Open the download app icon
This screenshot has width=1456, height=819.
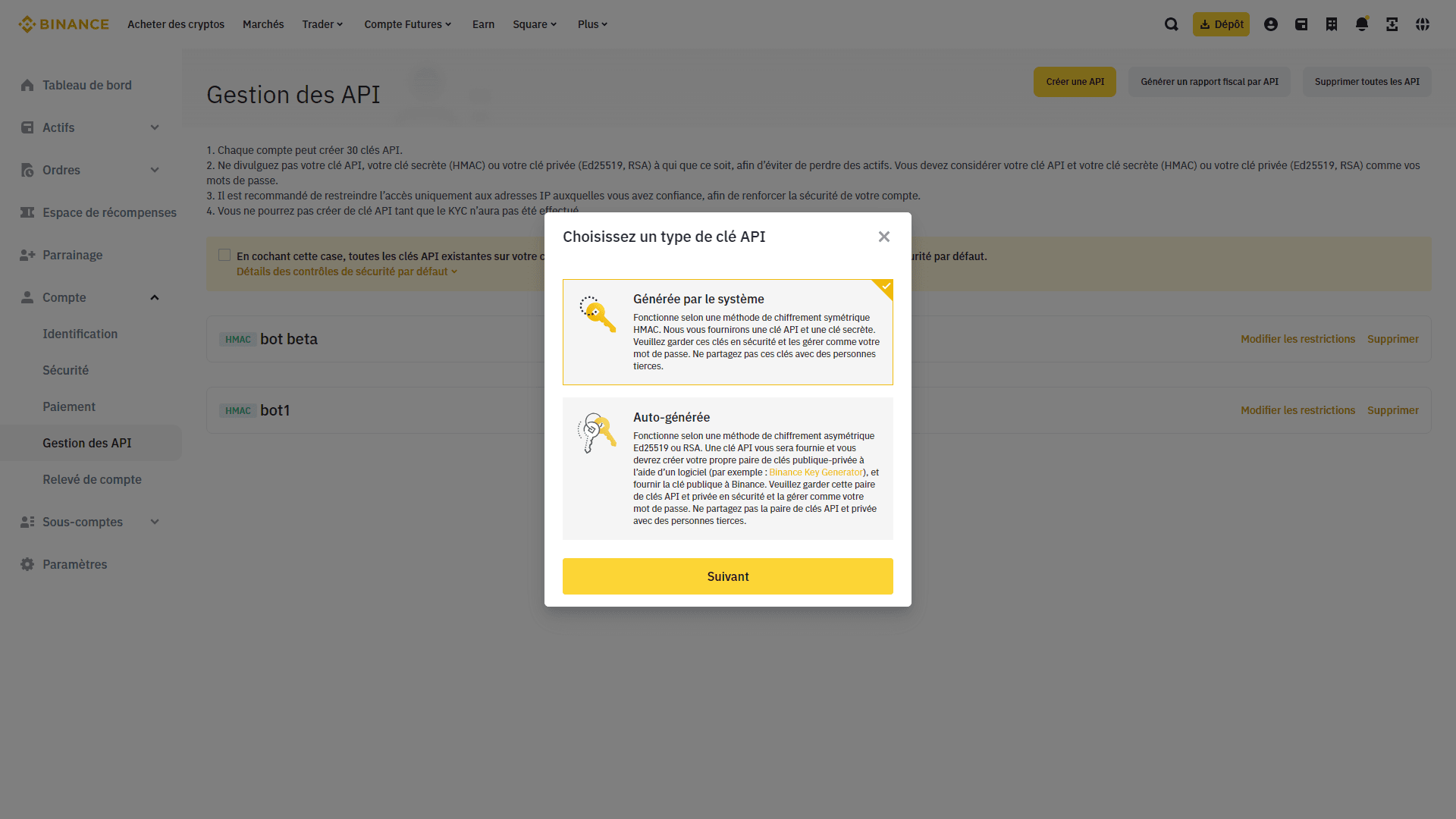point(1392,24)
